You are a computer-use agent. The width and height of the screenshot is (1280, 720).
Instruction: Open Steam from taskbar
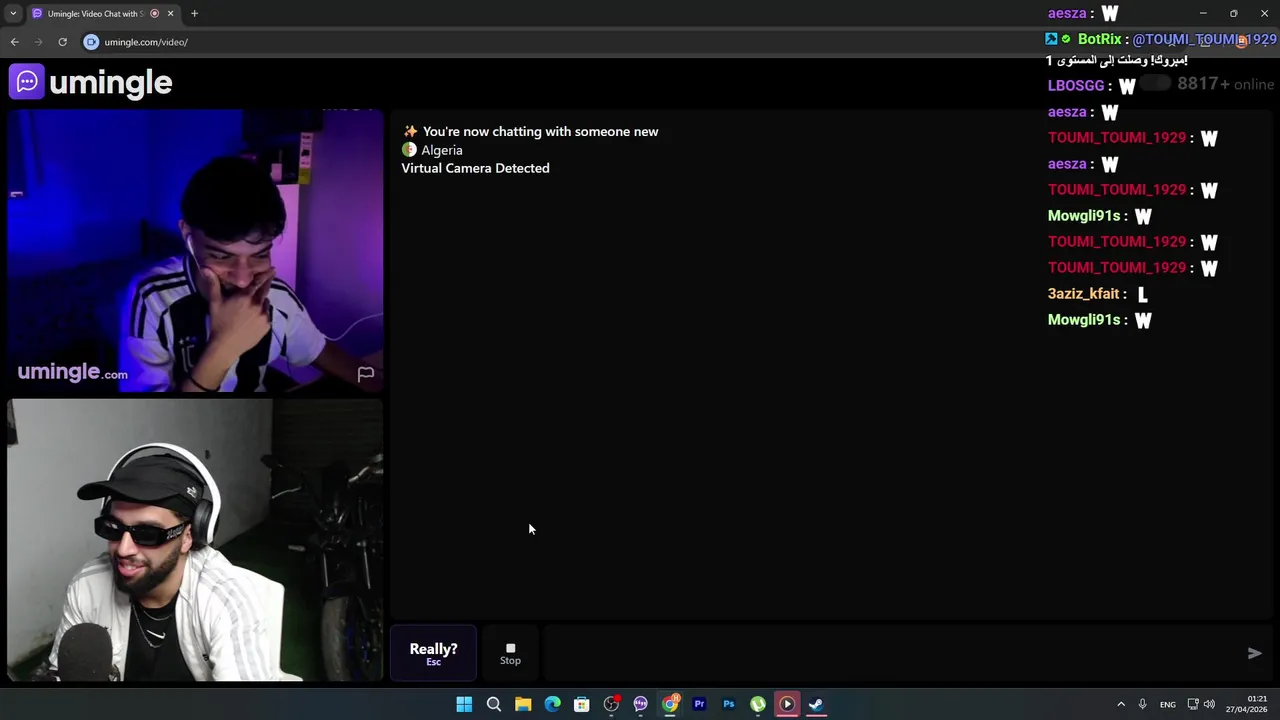[x=816, y=704]
